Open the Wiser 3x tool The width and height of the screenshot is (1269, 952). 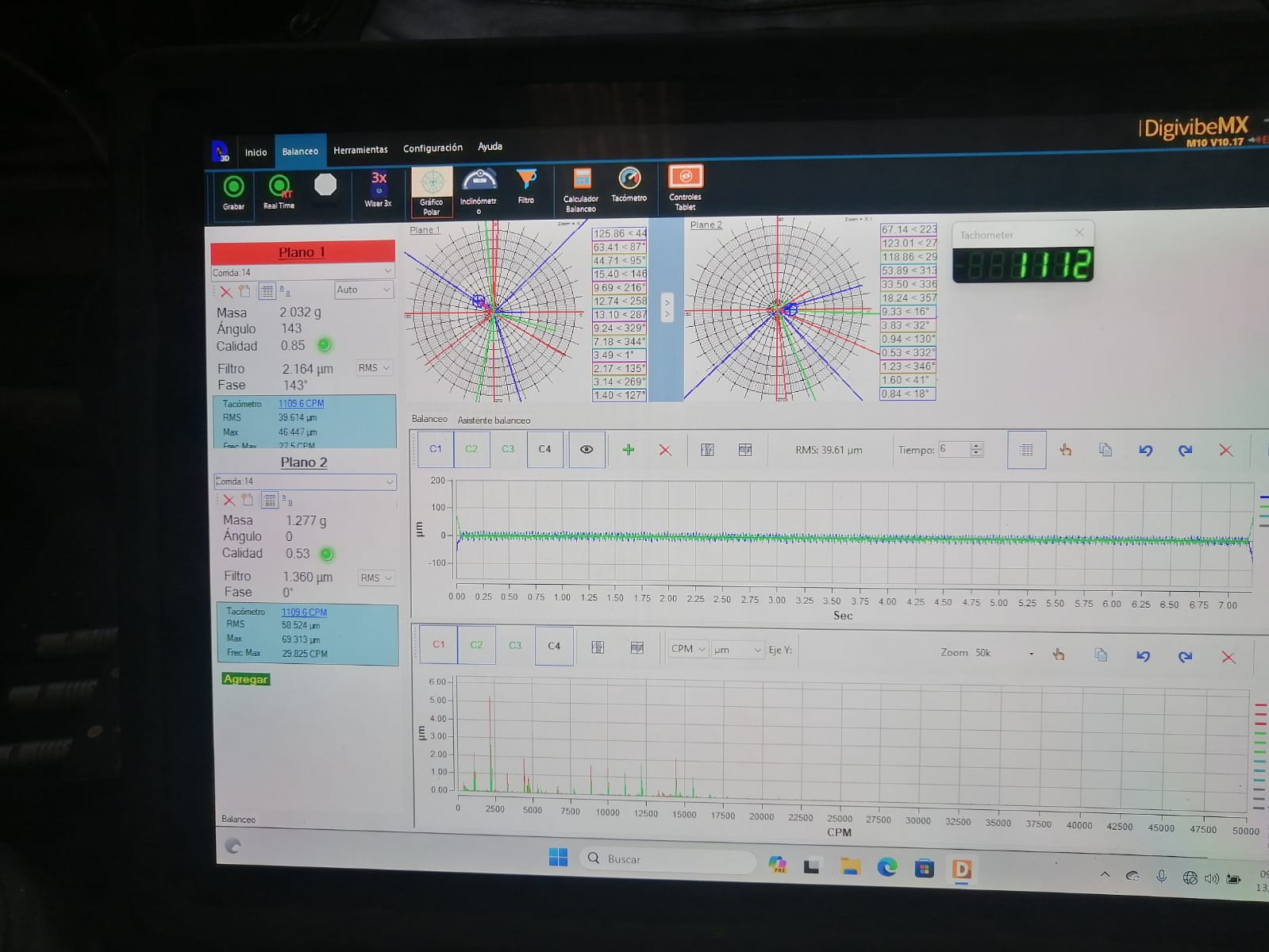click(379, 190)
